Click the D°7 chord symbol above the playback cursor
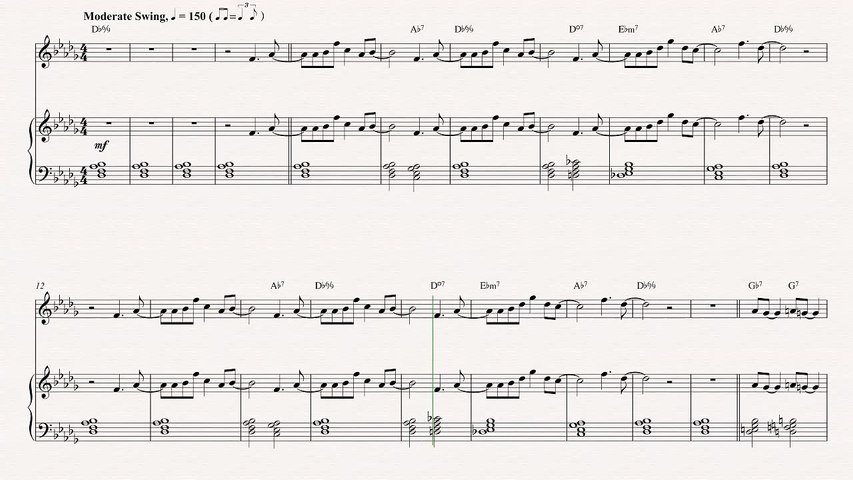853x480 pixels. pos(437,285)
